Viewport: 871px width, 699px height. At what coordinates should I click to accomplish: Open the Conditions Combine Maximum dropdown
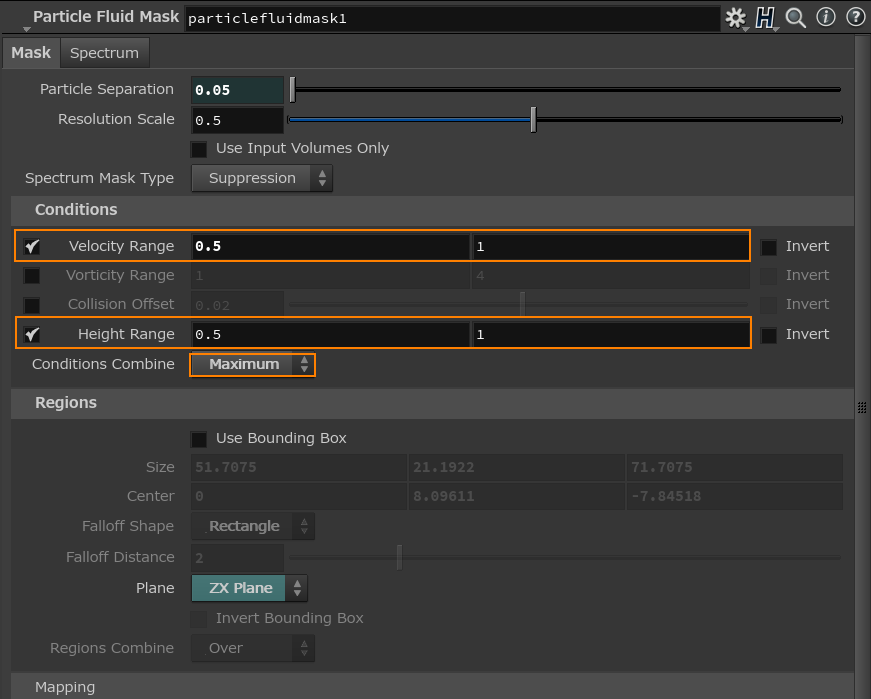252,365
